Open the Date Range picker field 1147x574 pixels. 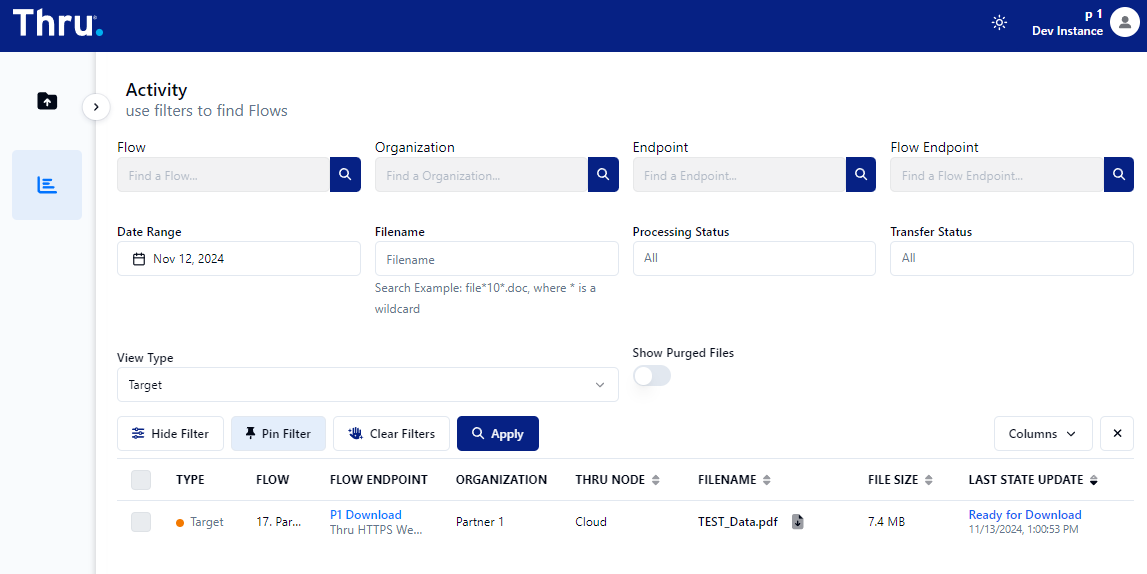(238, 259)
